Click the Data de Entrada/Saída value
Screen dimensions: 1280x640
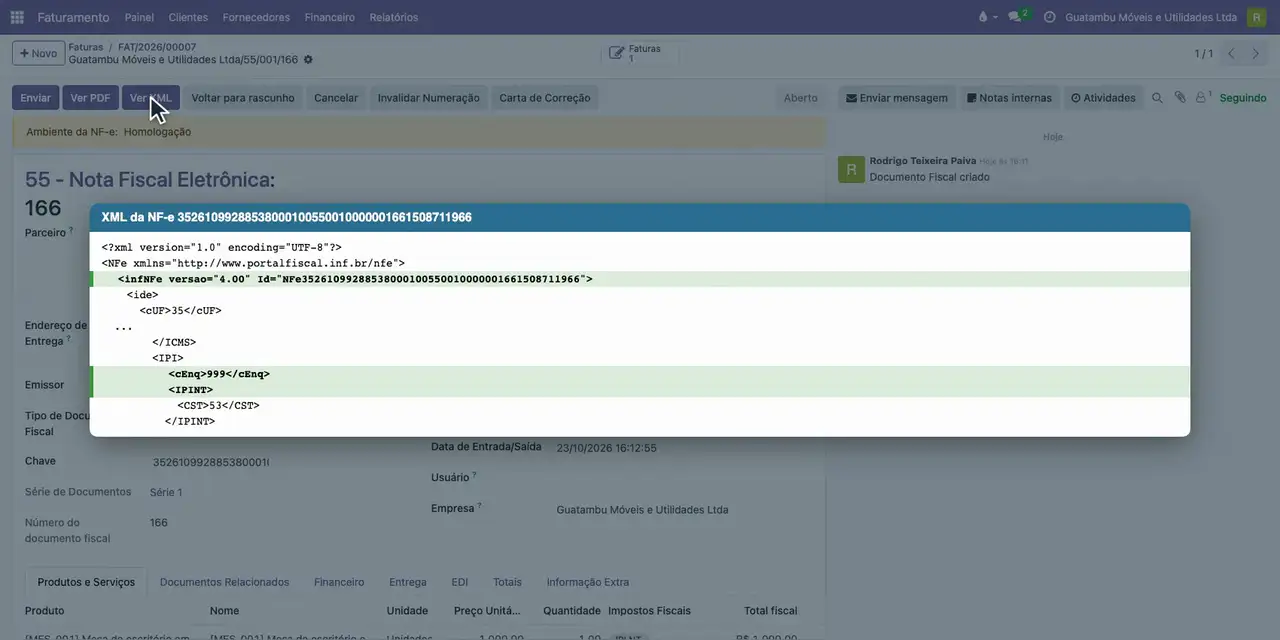tap(606, 448)
